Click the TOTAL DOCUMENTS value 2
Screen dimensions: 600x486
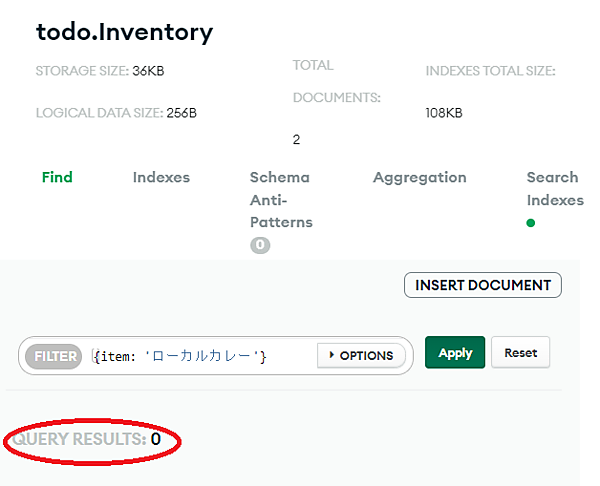(x=297, y=139)
